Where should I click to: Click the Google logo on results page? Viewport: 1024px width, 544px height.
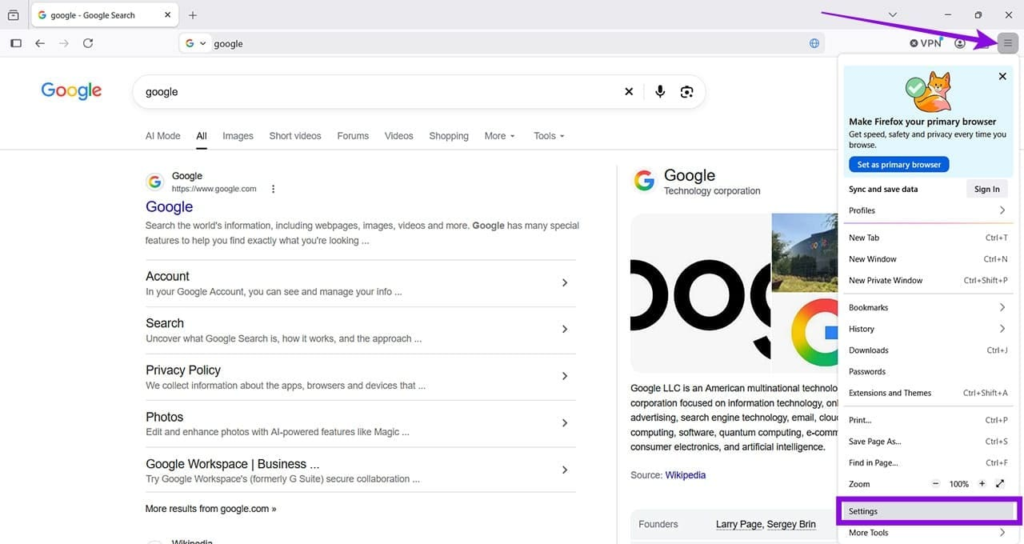tap(71, 91)
